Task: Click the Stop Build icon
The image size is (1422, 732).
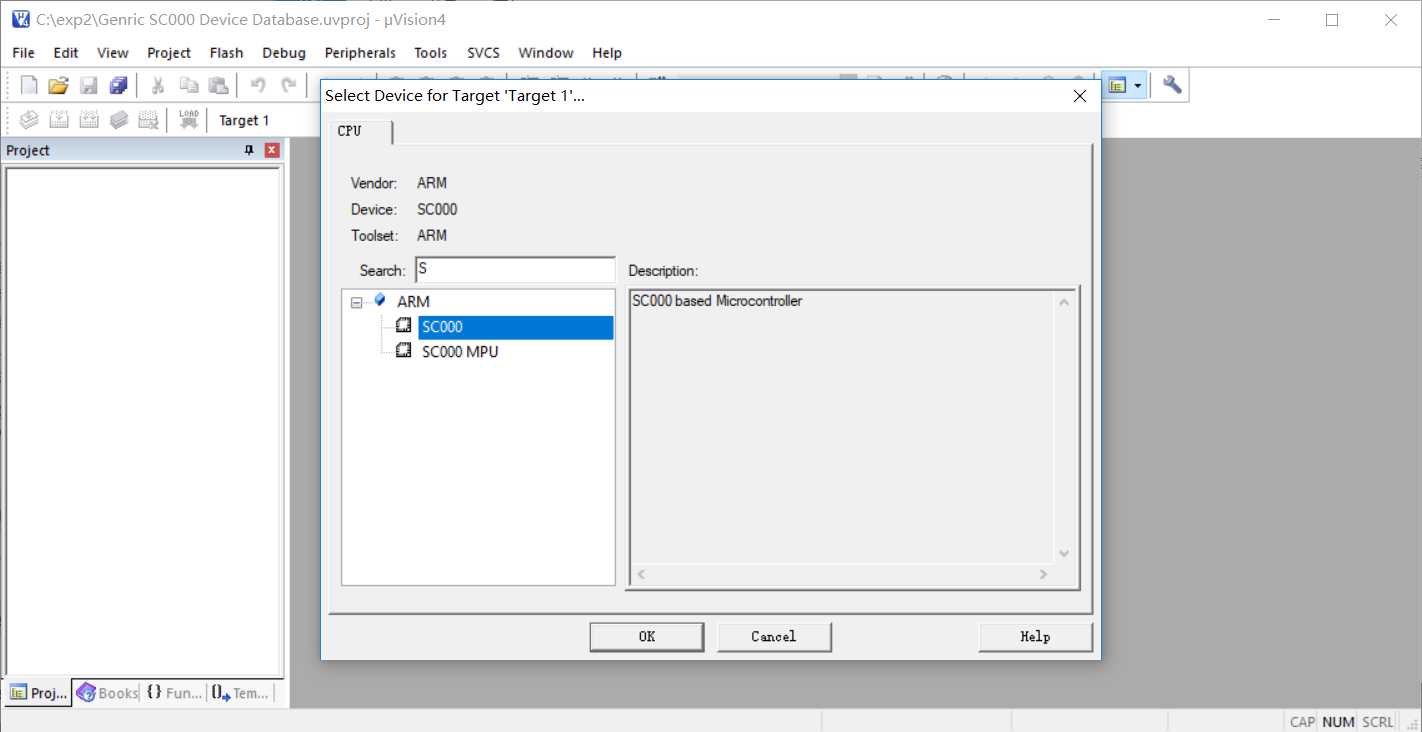Action: click(148, 120)
